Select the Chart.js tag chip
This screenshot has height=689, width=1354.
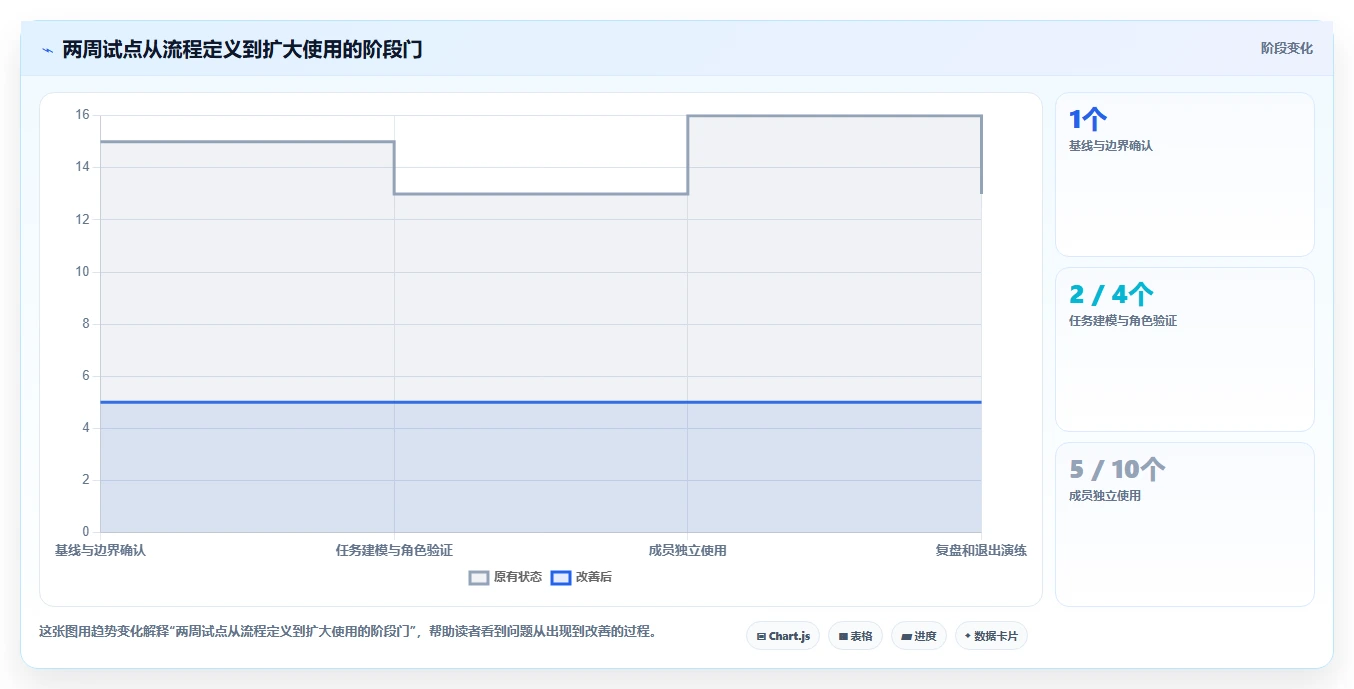coord(783,636)
